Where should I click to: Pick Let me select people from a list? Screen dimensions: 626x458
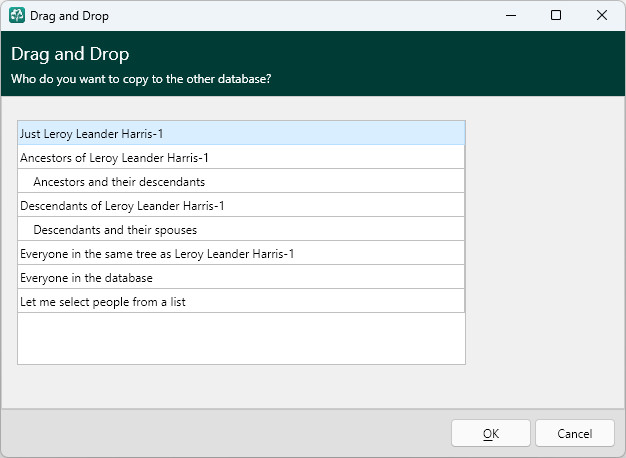241,301
